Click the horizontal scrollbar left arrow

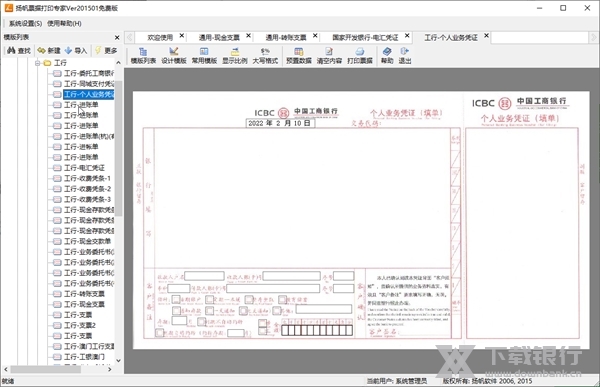[5, 369]
